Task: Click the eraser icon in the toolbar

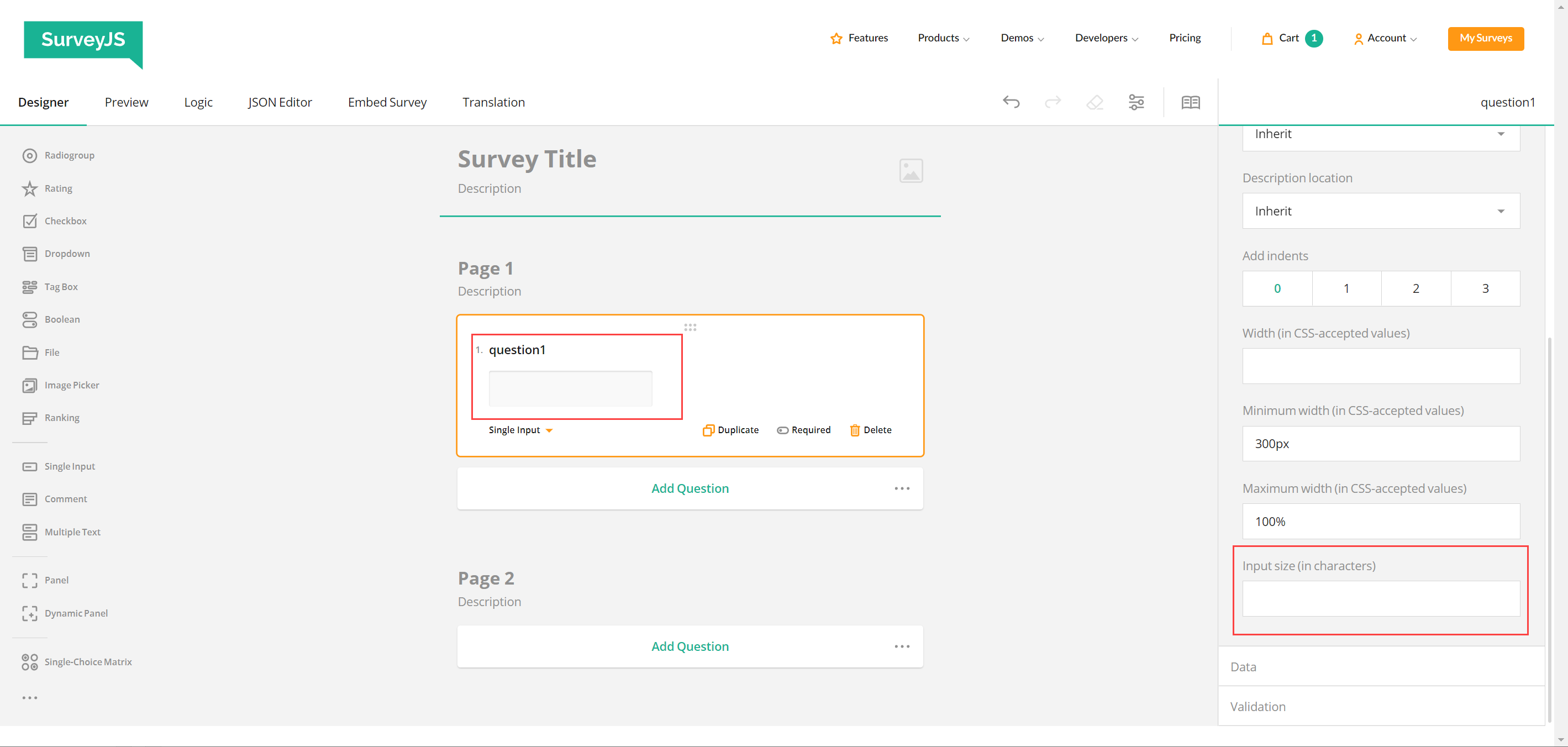Action: (1094, 102)
